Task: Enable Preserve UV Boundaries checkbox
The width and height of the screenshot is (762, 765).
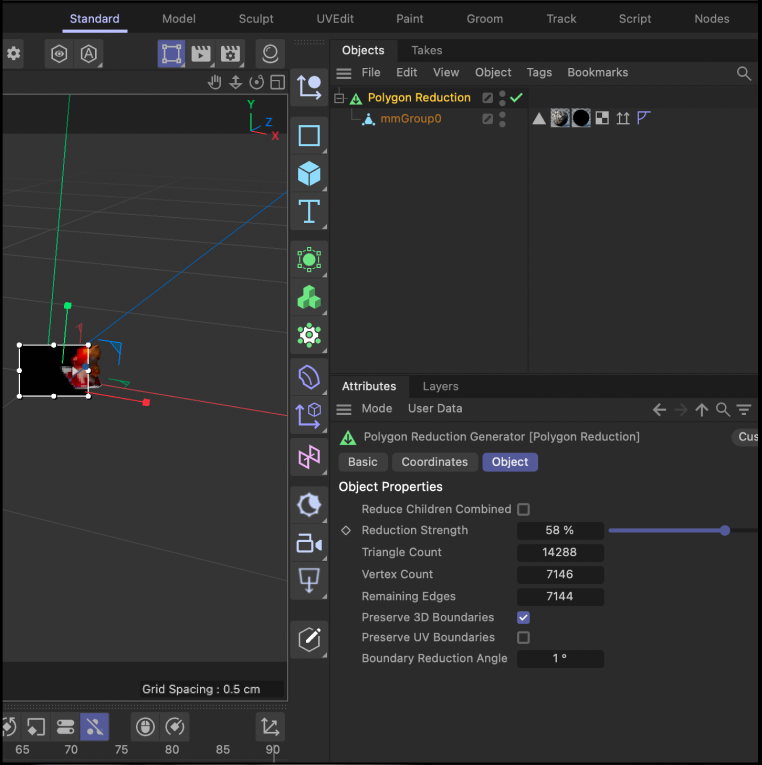Action: point(523,637)
